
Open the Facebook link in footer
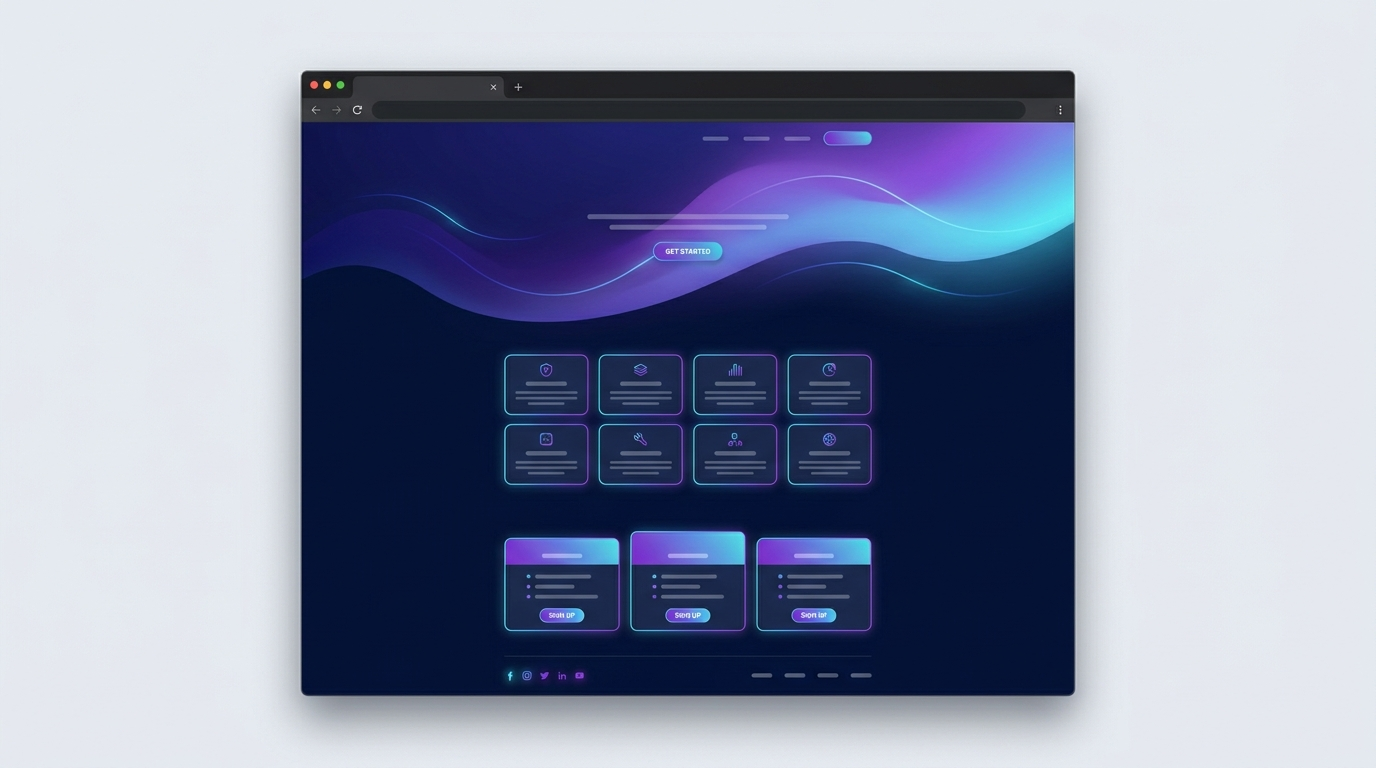(x=510, y=676)
